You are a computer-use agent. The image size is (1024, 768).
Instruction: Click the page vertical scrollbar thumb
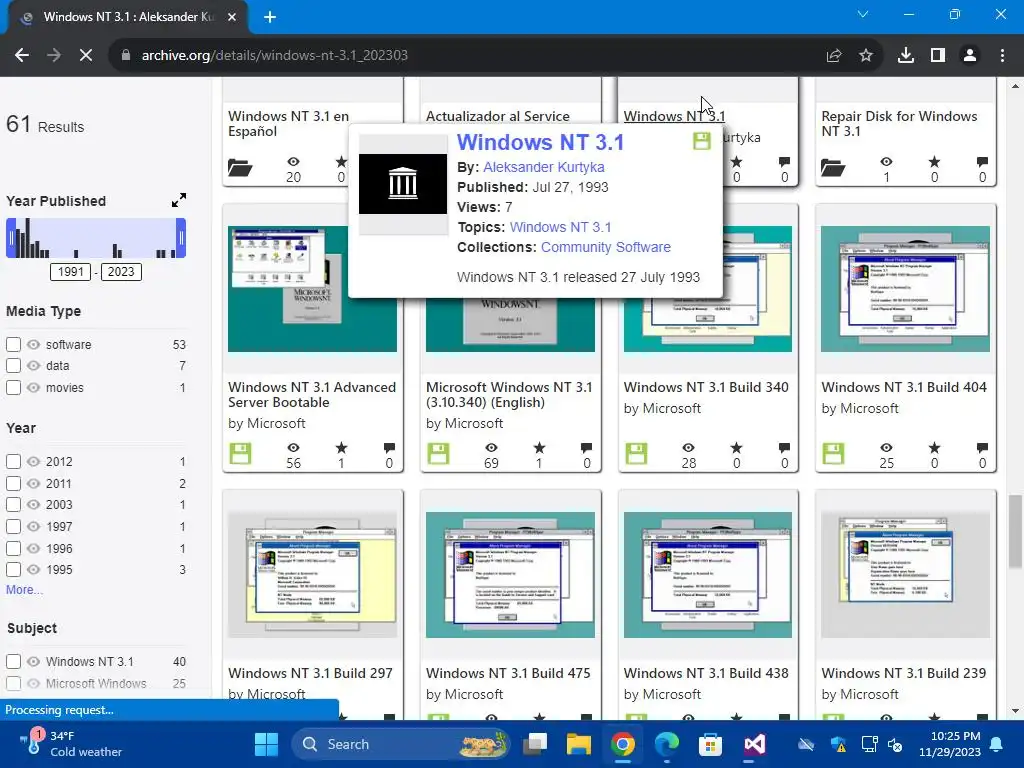click(x=1014, y=532)
